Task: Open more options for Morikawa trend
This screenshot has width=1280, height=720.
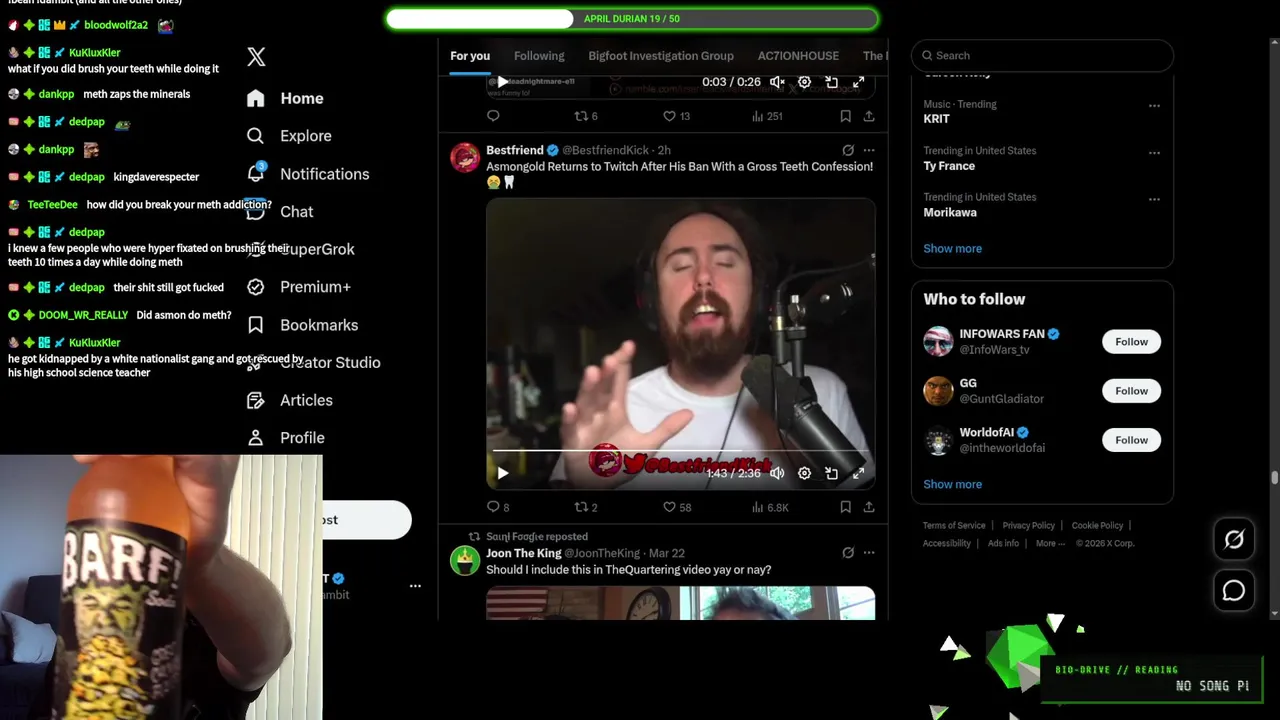Action: coord(1154,199)
